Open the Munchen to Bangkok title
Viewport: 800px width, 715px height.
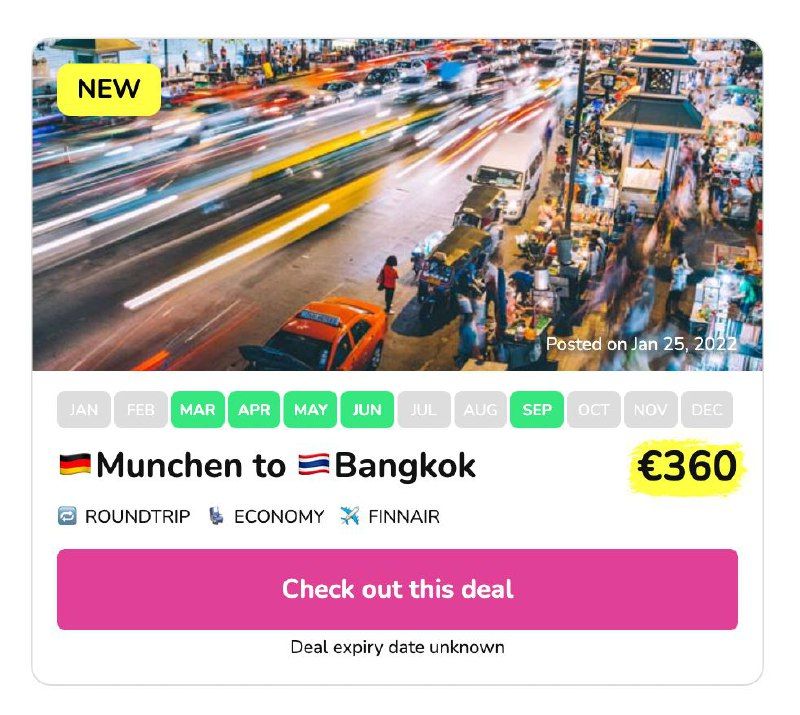coord(267,465)
